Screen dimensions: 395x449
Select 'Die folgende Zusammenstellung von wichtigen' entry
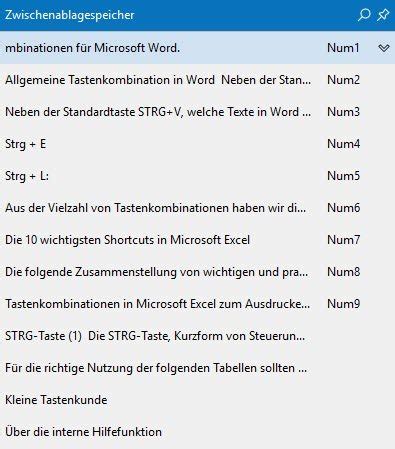coord(197,272)
